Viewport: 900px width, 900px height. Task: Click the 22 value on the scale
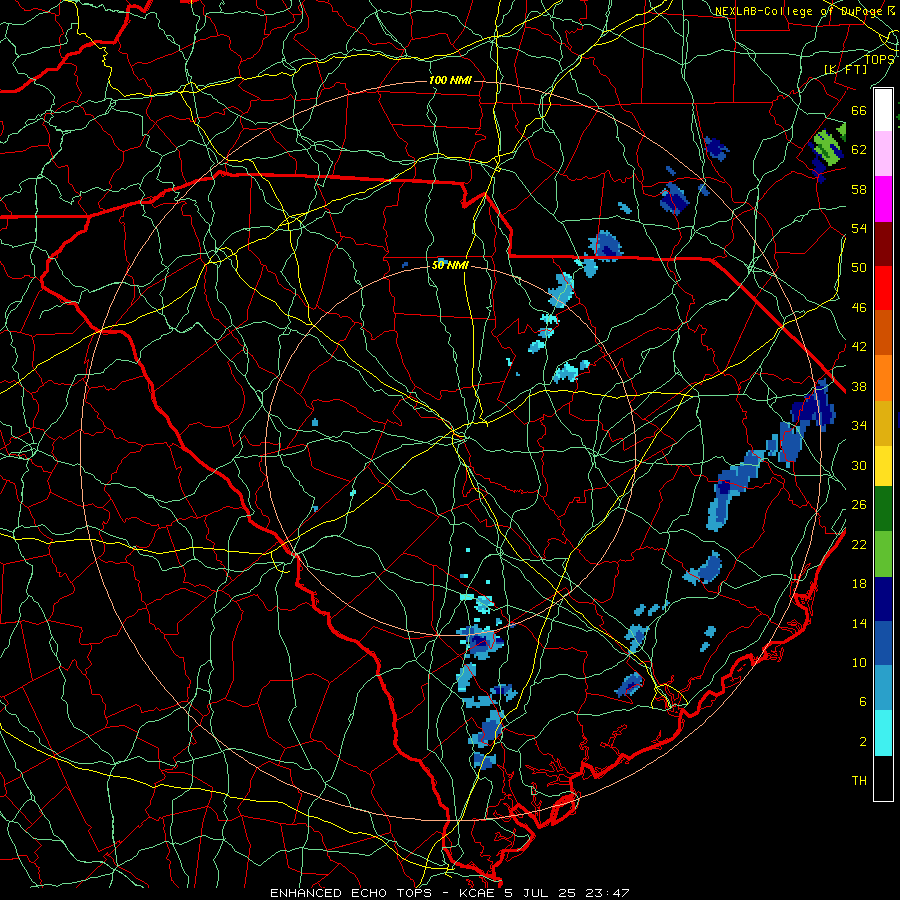click(859, 544)
